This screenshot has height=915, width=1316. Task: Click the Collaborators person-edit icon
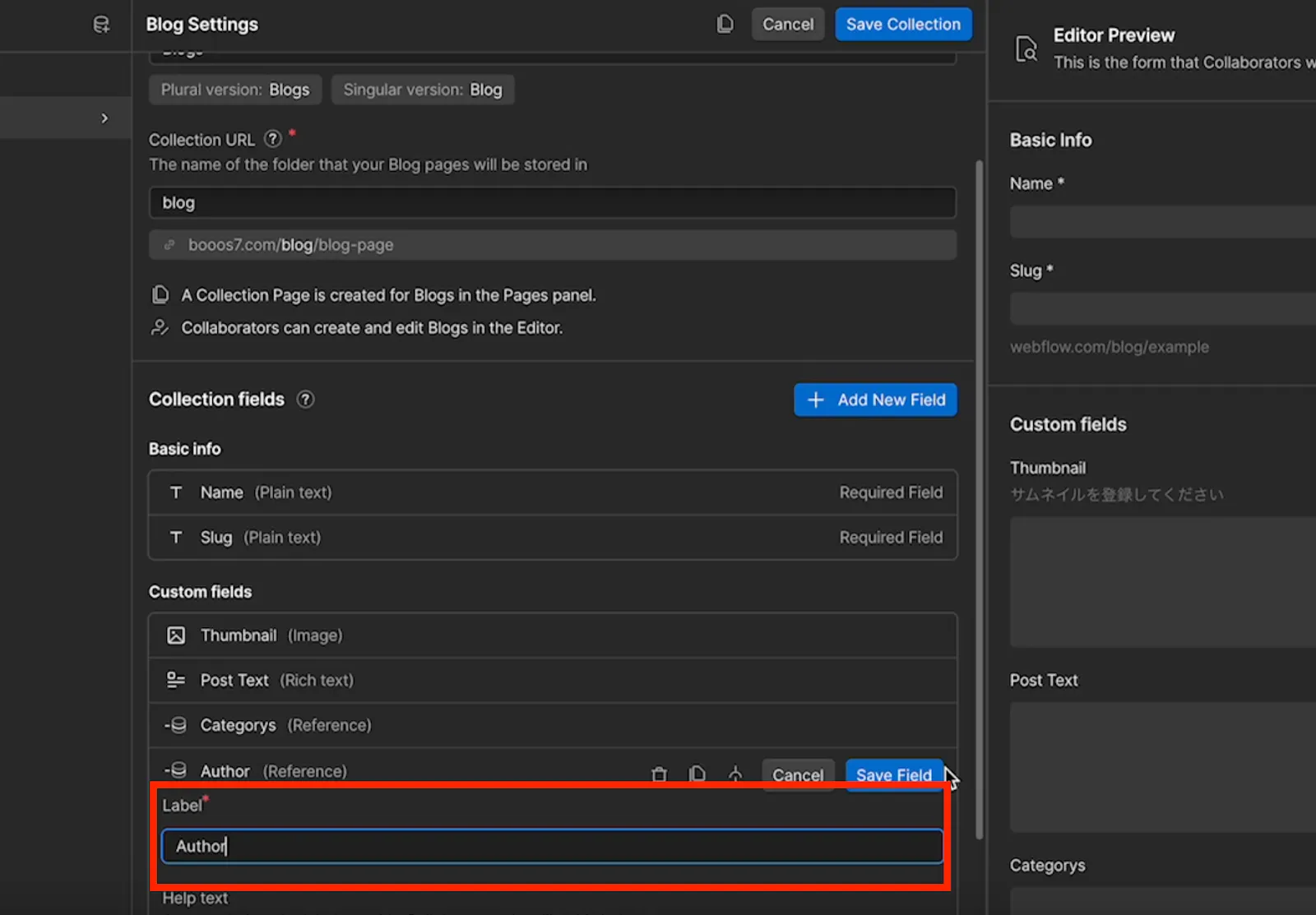(160, 327)
